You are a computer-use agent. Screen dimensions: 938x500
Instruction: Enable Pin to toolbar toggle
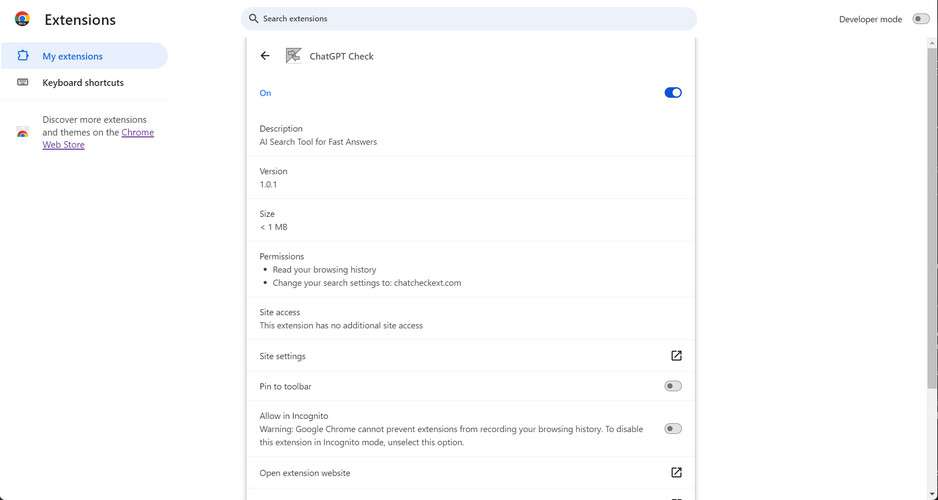(x=673, y=386)
